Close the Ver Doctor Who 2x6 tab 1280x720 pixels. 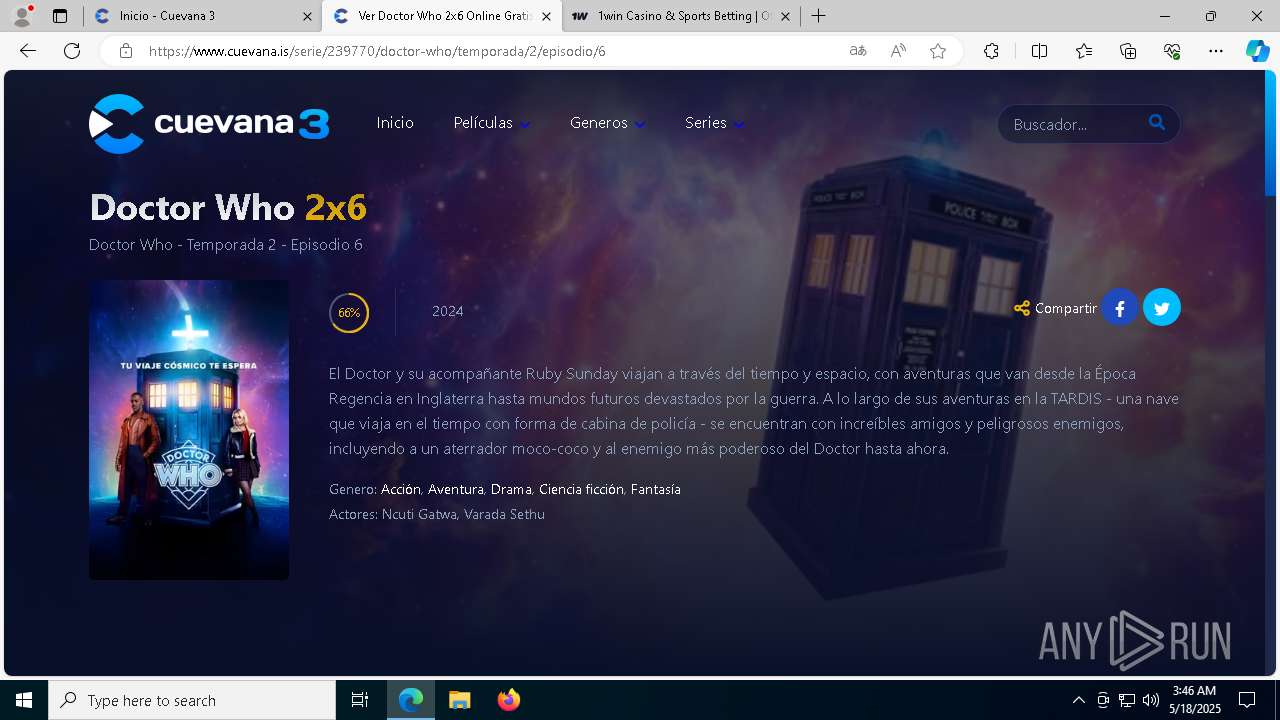(546, 16)
